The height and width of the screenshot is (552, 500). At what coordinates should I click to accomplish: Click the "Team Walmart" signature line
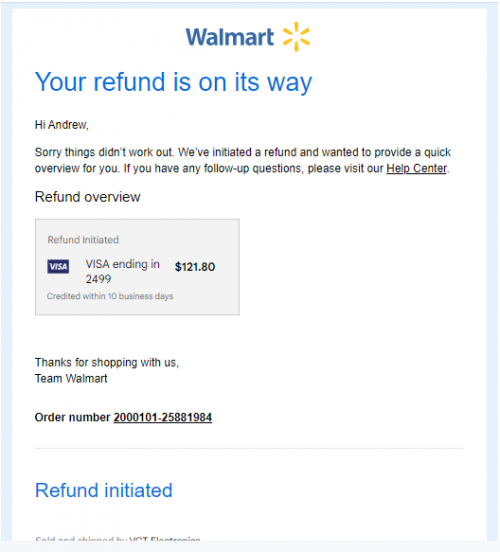[71, 378]
